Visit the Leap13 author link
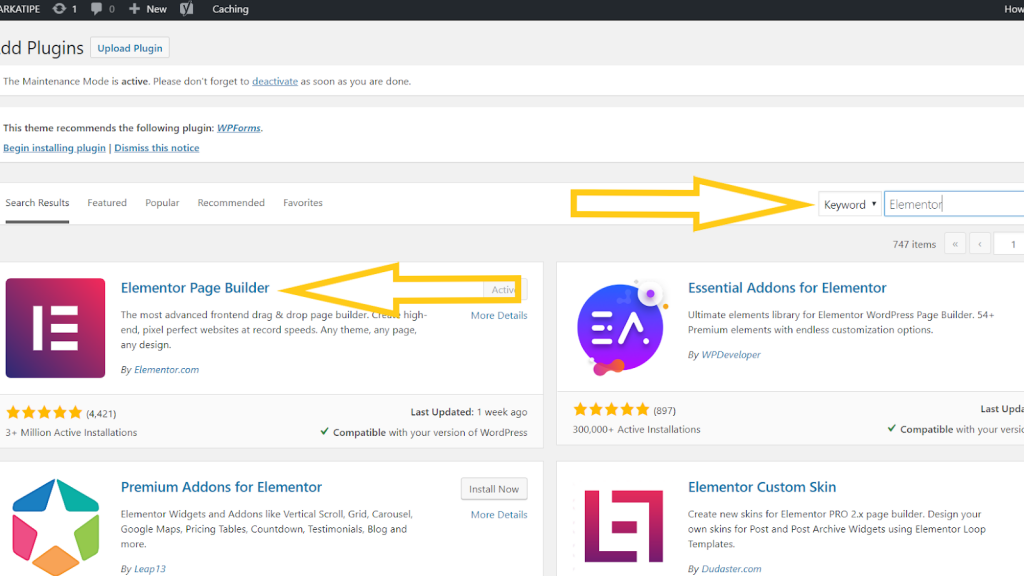This screenshot has width=1024, height=576. [x=150, y=569]
